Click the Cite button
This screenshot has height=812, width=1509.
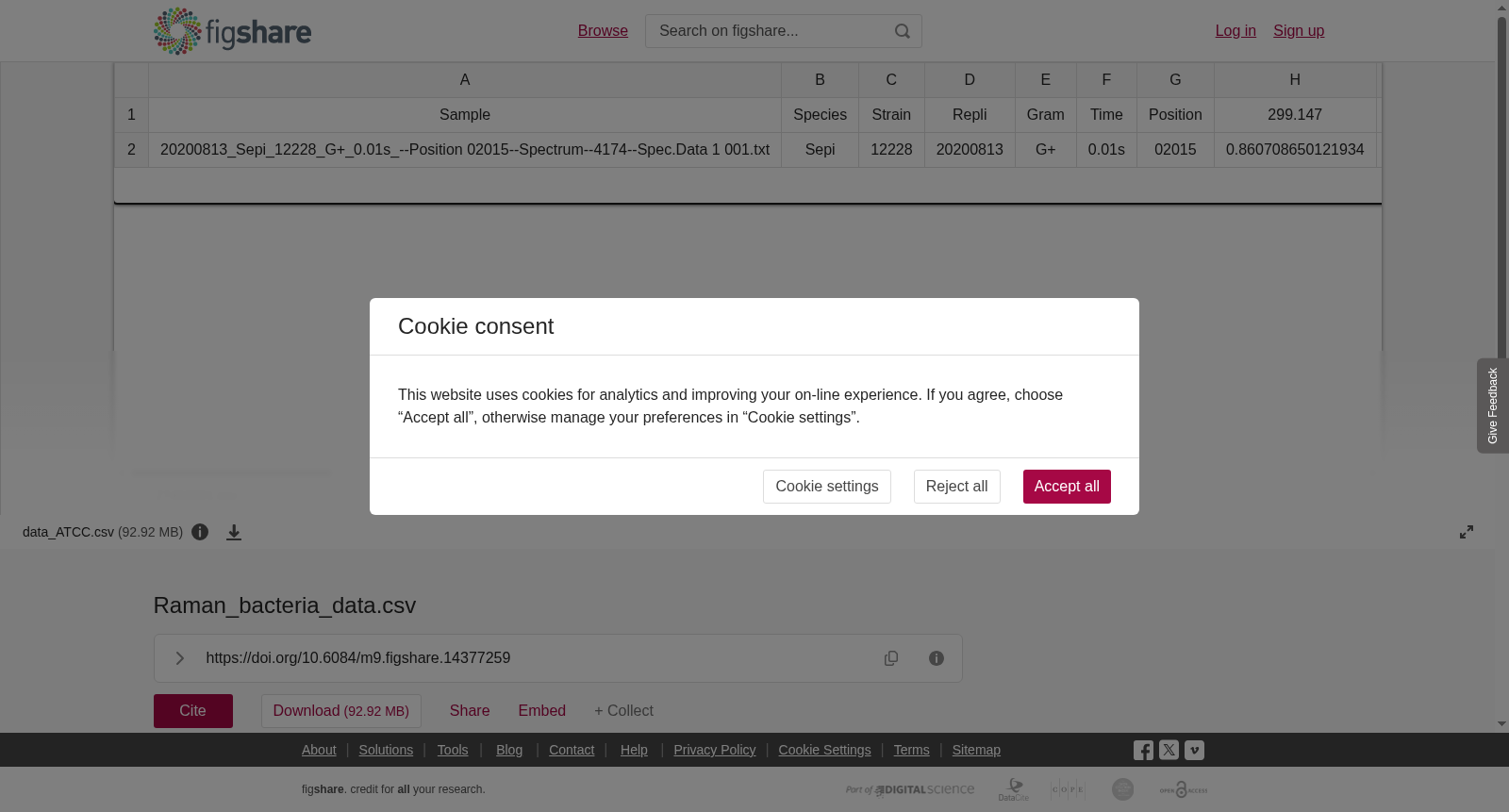193,711
